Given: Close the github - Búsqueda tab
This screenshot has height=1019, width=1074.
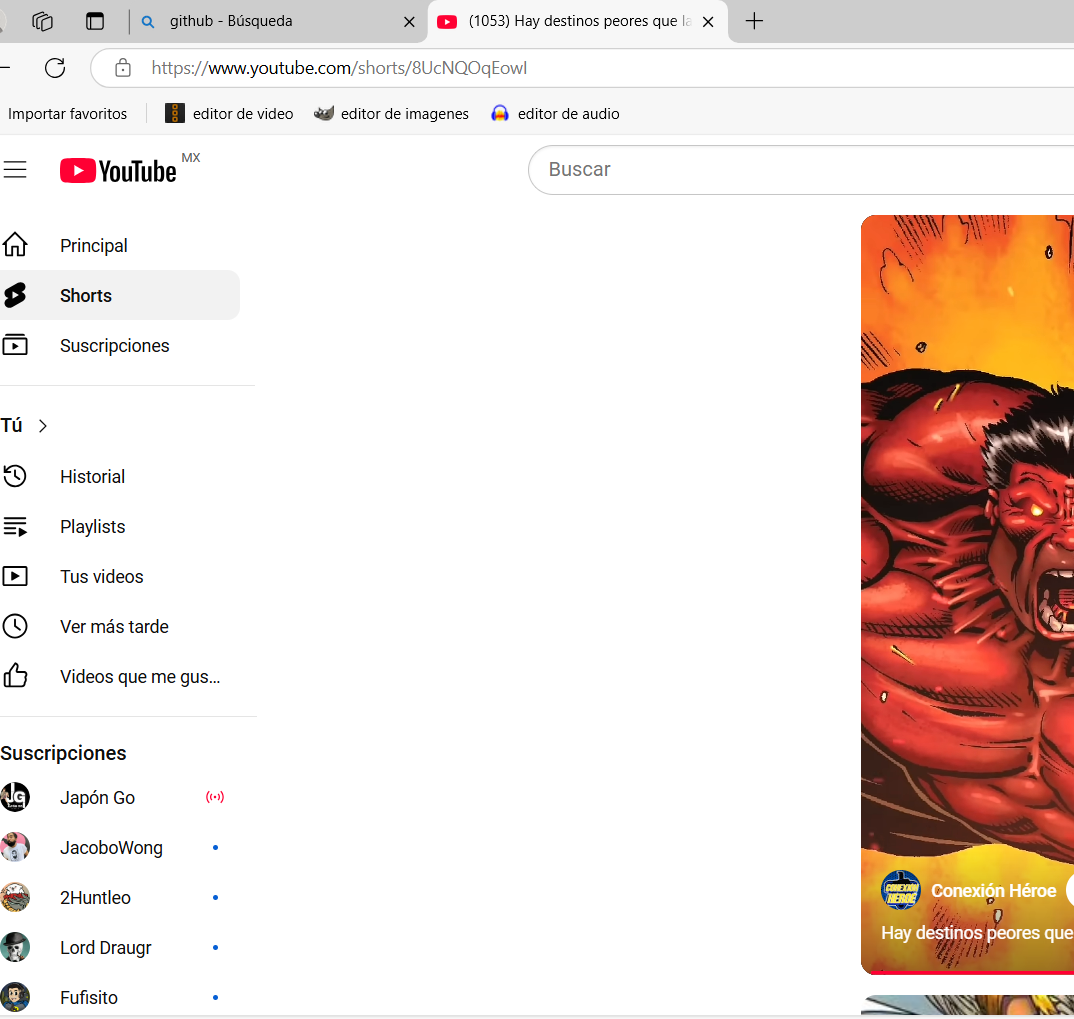Looking at the screenshot, I should [410, 22].
